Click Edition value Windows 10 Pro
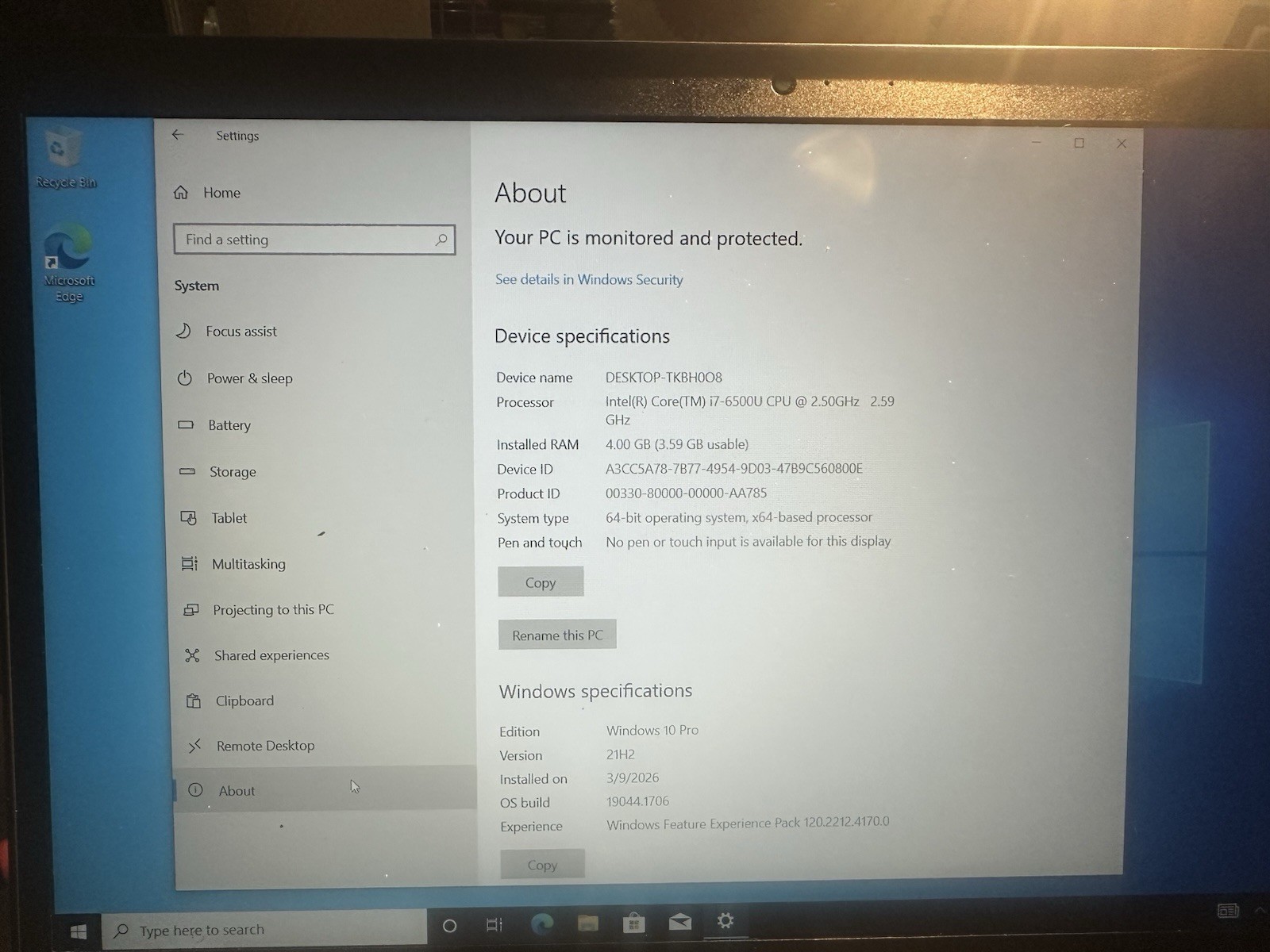The image size is (1270, 952). pyautogui.click(x=652, y=730)
